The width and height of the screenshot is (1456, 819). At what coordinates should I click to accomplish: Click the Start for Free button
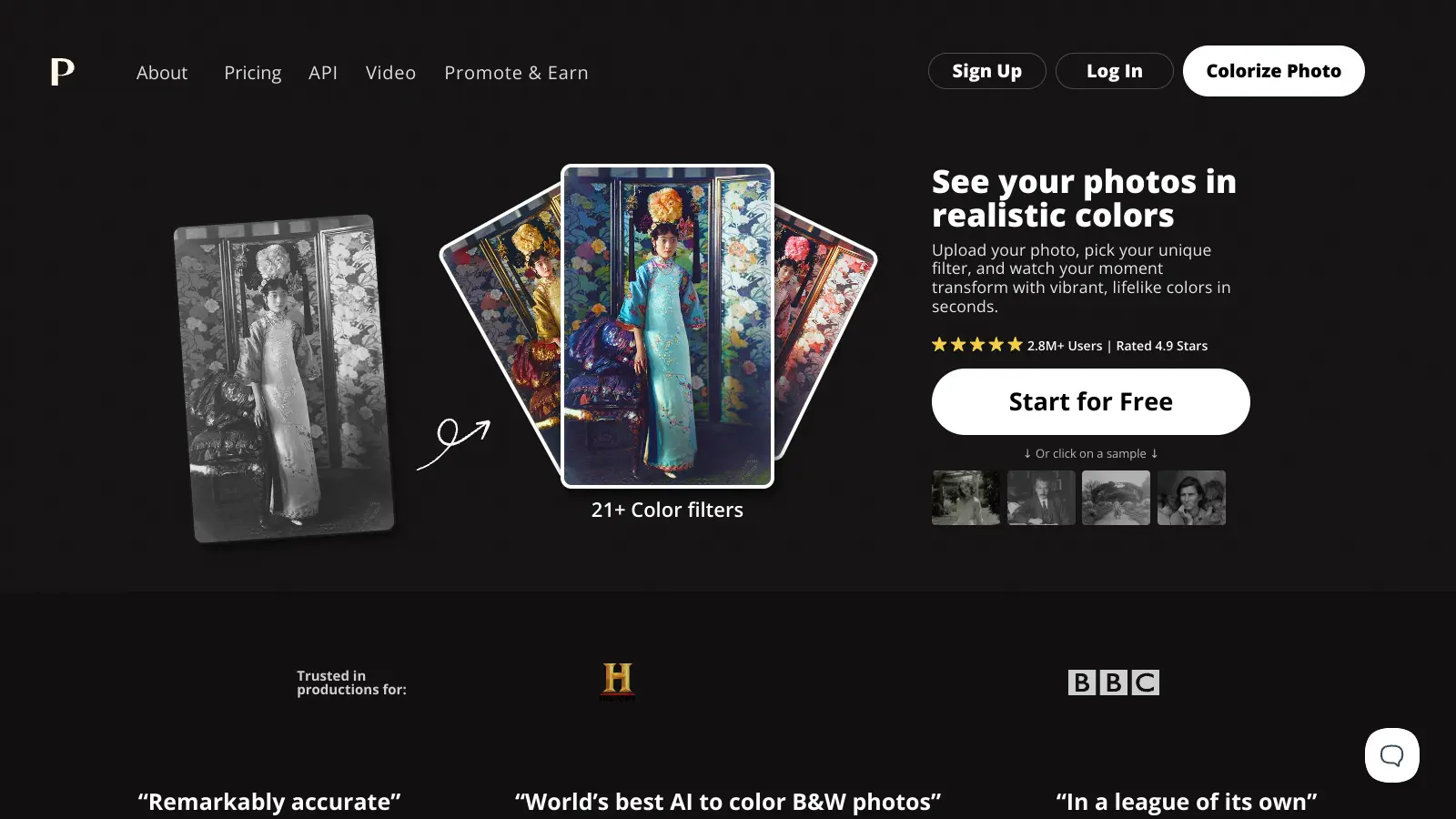click(x=1090, y=401)
